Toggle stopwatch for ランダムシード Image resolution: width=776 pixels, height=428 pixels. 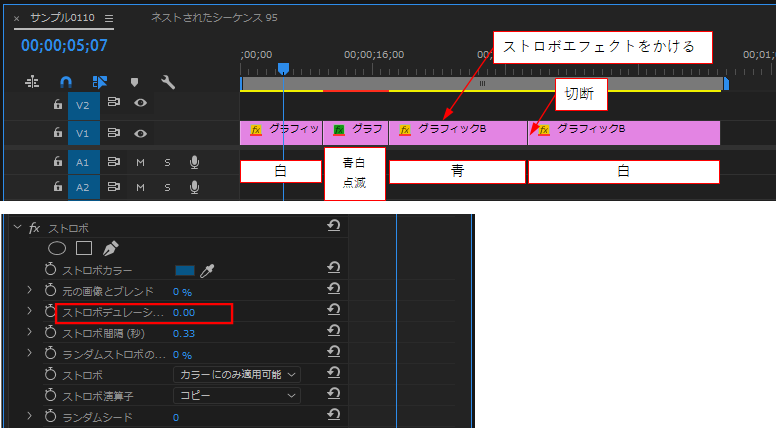(50, 416)
